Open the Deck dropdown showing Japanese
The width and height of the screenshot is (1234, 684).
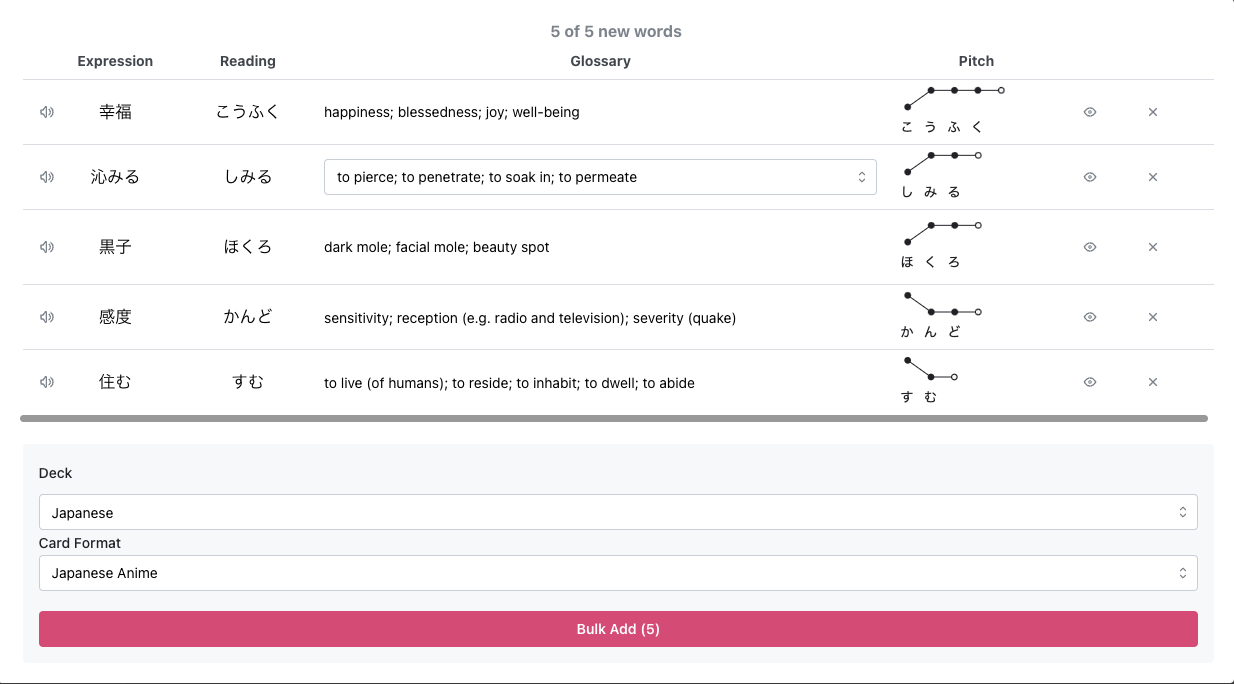(617, 512)
